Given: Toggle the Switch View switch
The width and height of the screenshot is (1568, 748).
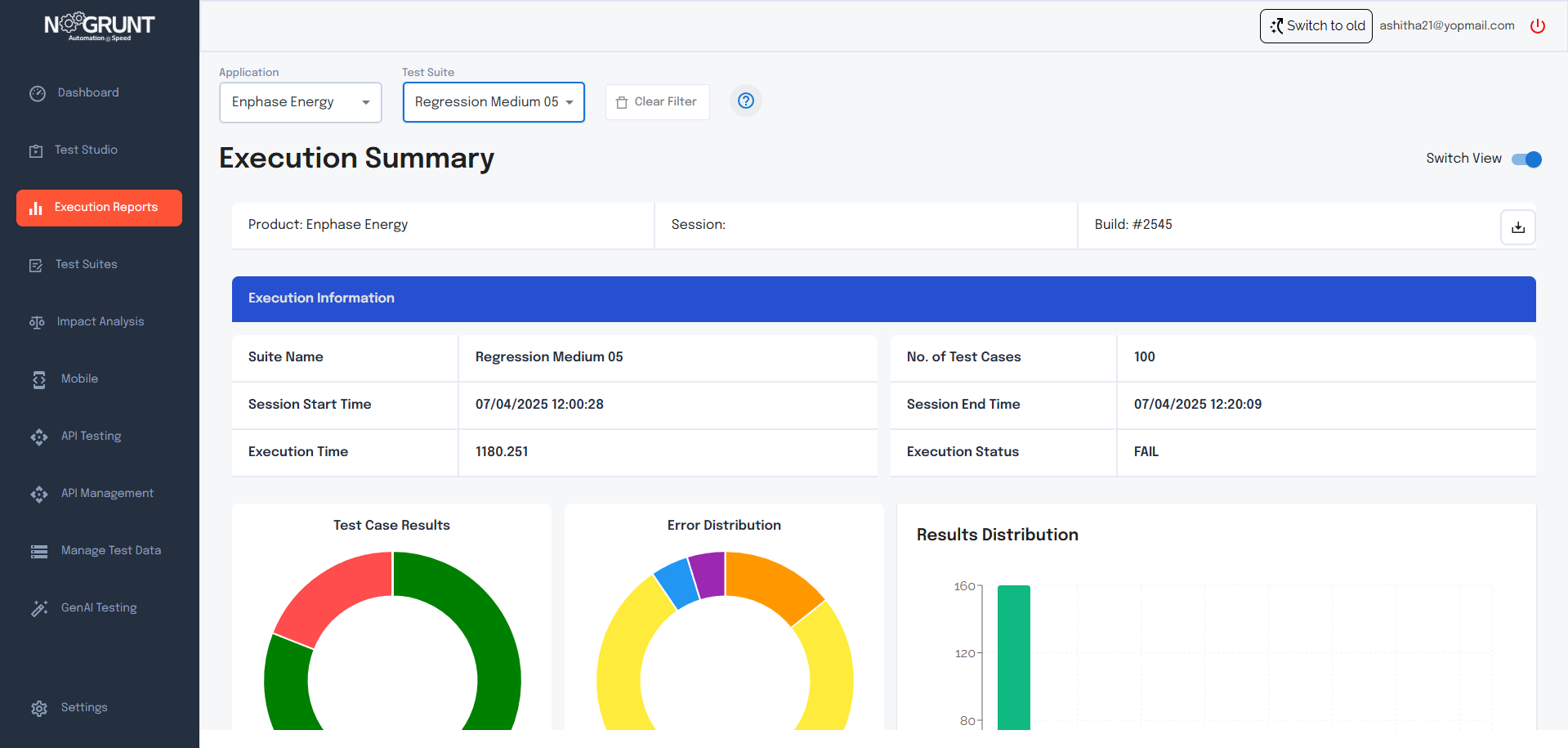Looking at the screenshot, I should [x=1526, y=159].
